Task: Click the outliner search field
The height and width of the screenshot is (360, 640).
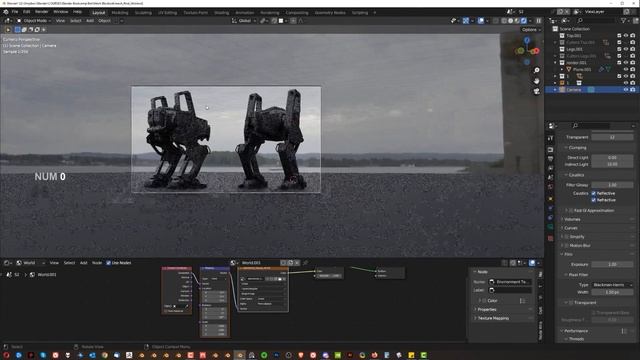Action: click(596, 20)
